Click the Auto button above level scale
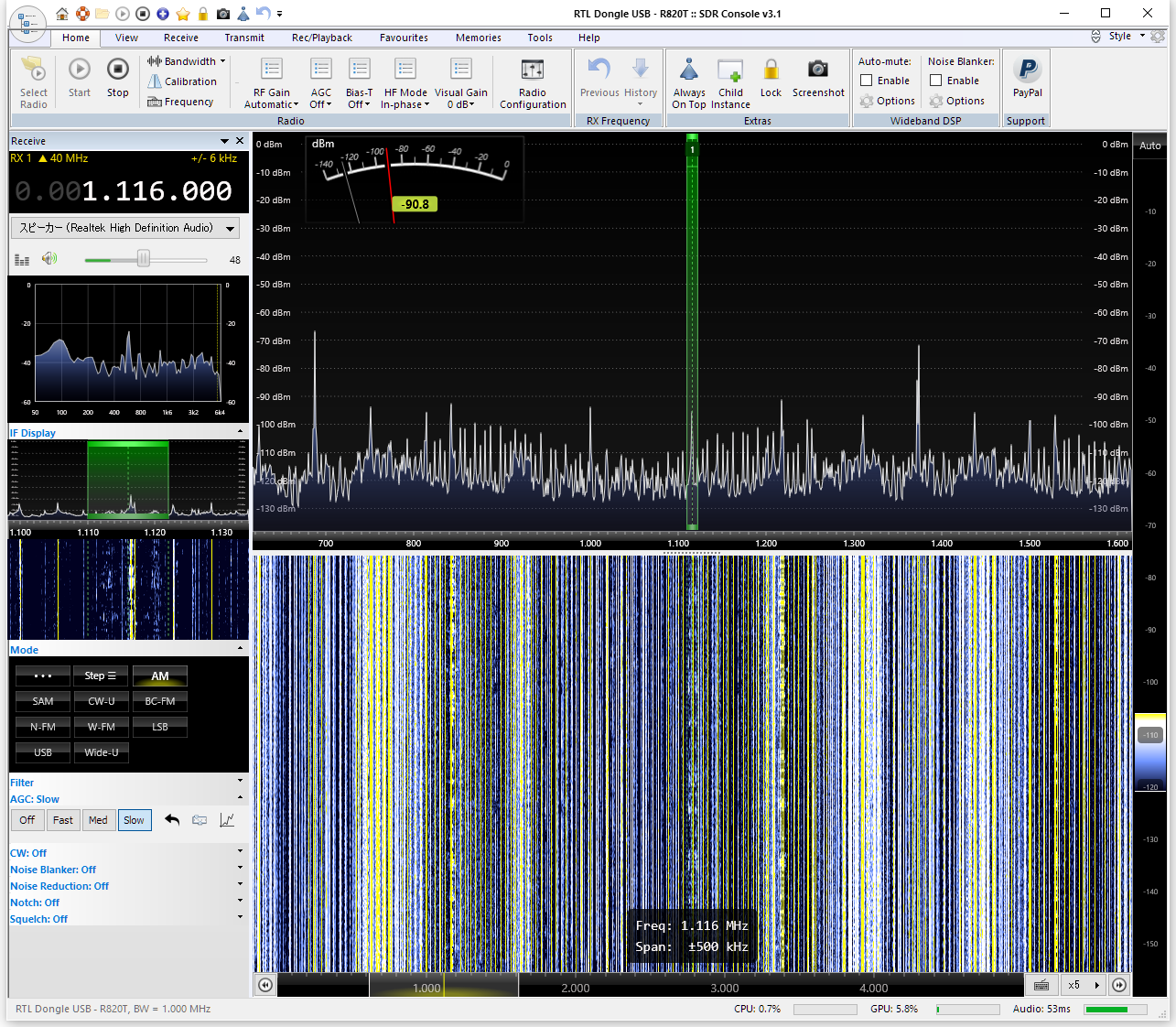 pyautogui.click(x=1150, y=146)
